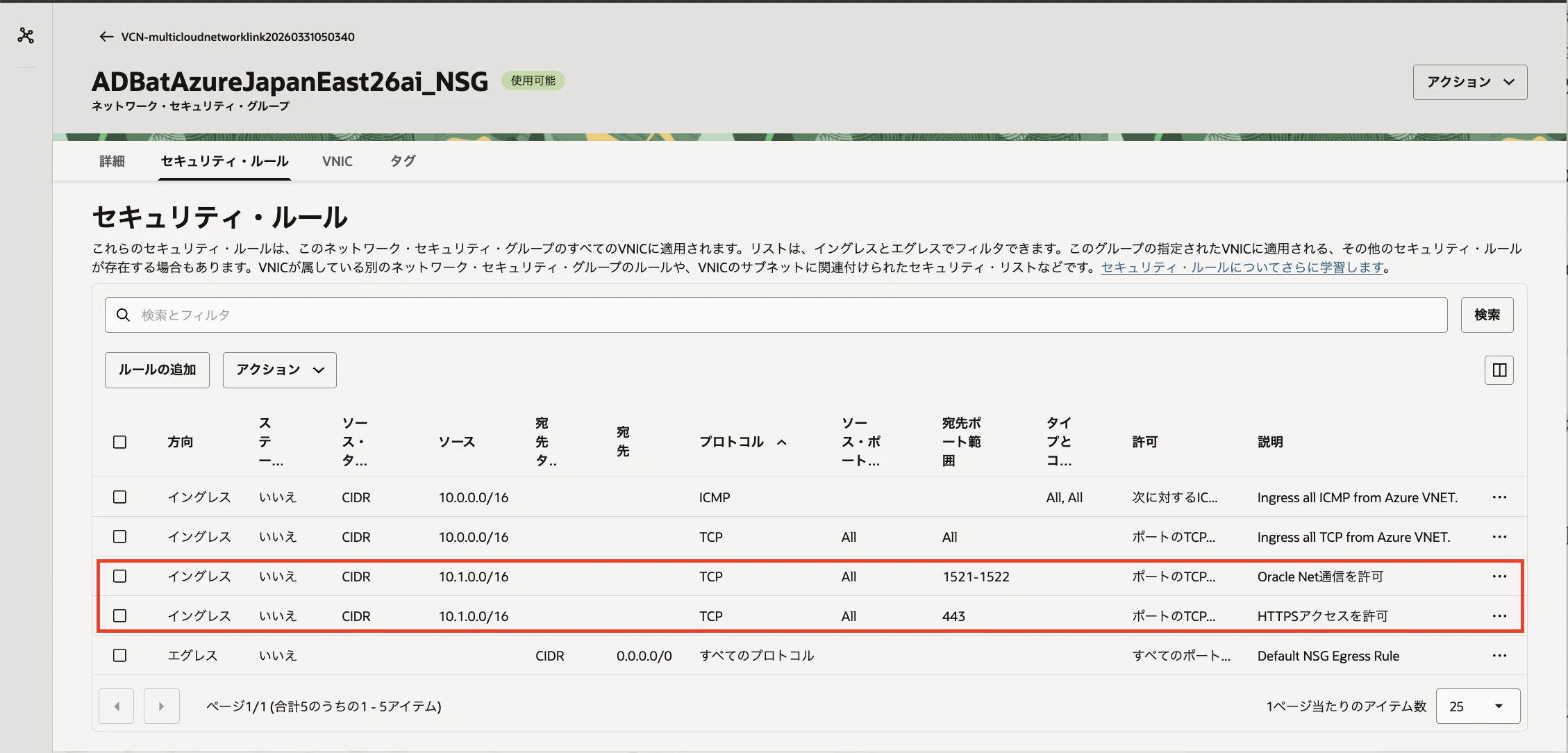Click the magnifier icon in search field

pos(123,315)
